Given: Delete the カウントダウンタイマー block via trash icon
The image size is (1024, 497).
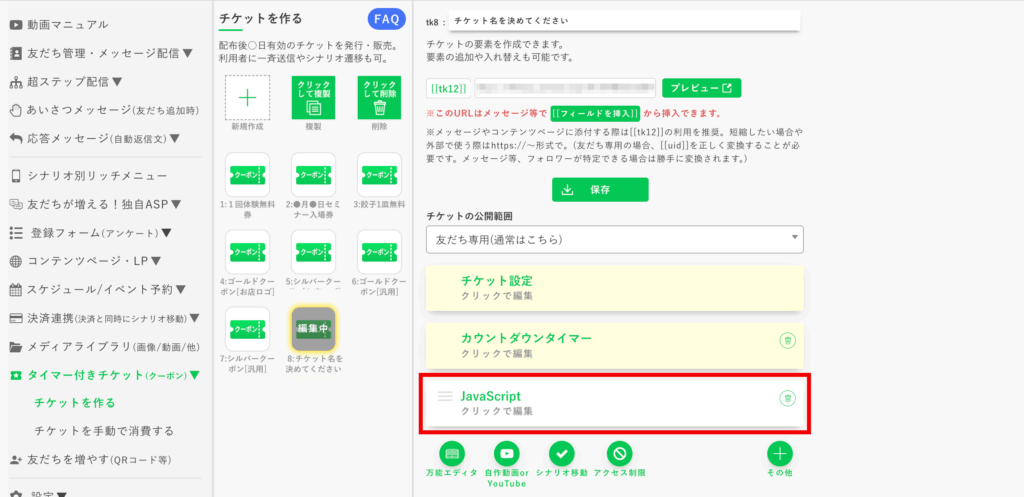Looking at the screenshot, I should click(x=788, y=340).
